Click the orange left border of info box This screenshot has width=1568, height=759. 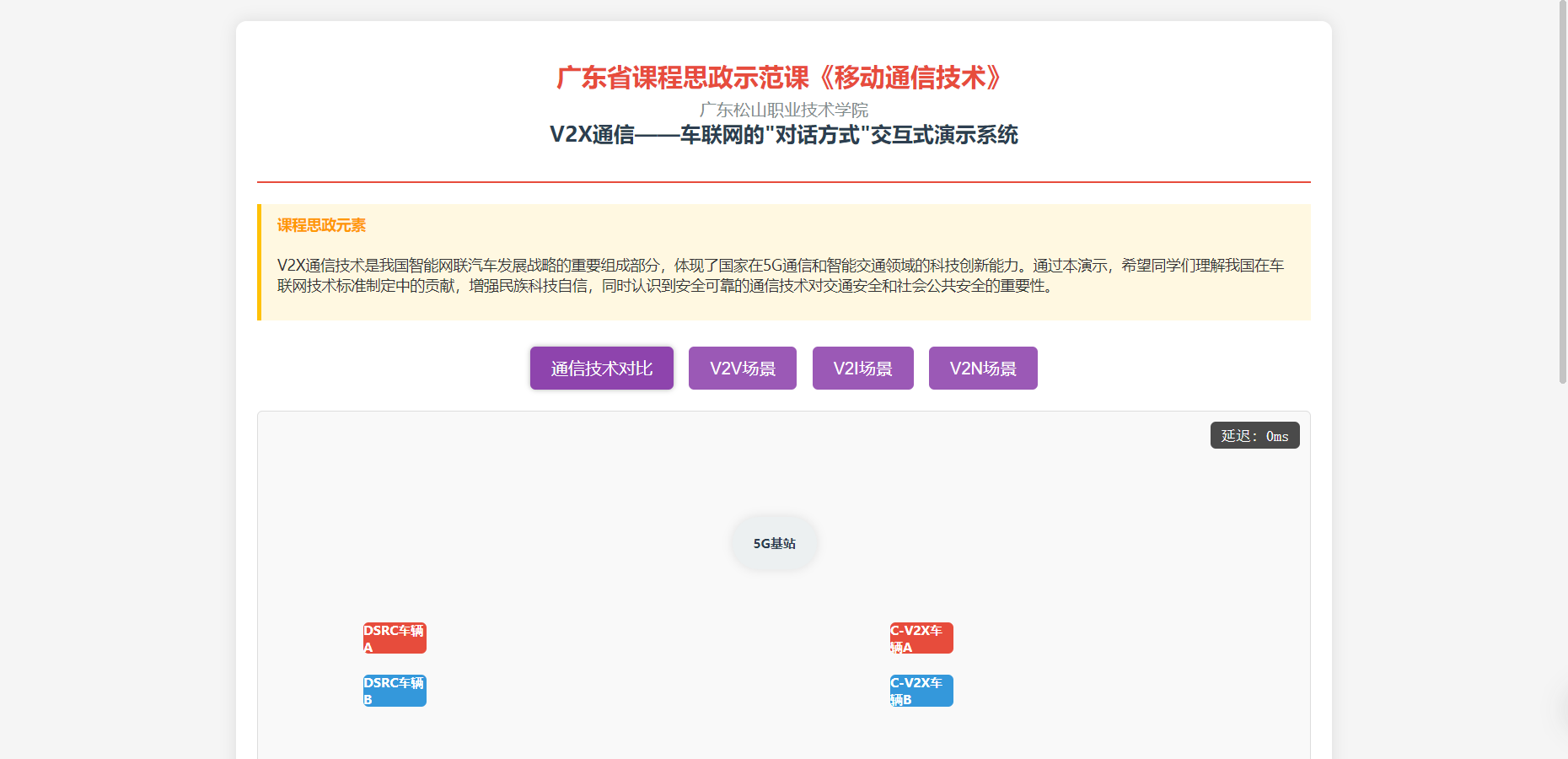pos(259,261)
